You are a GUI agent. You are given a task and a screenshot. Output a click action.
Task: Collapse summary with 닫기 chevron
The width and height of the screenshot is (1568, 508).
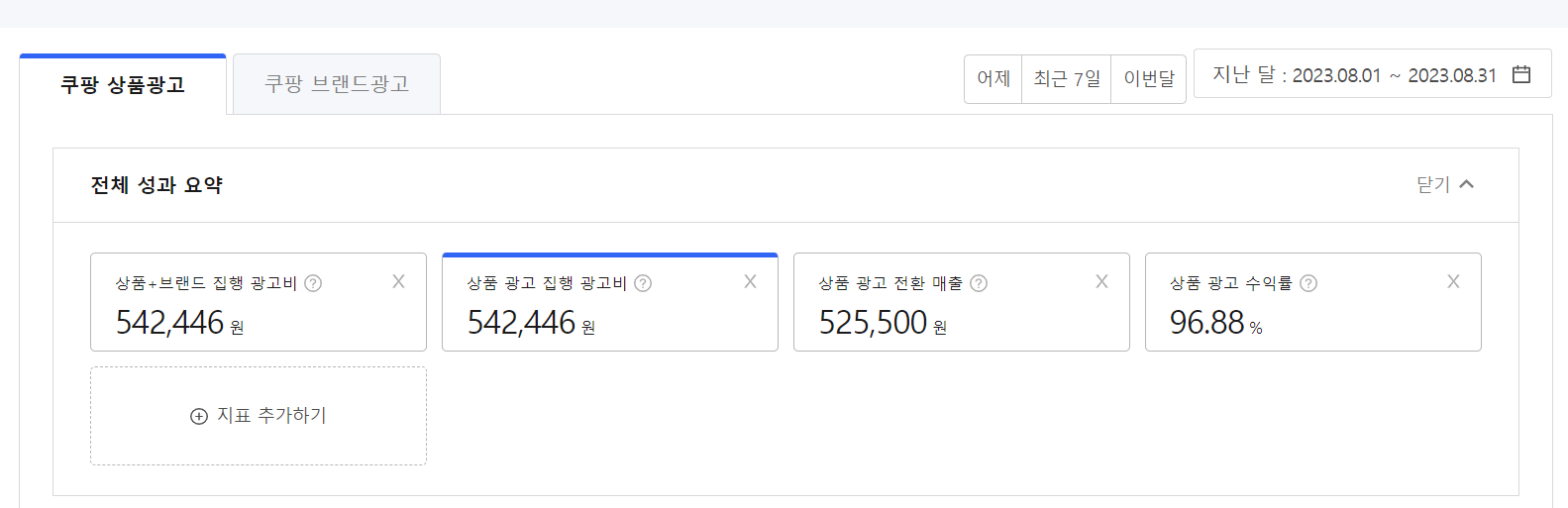pyautogui.click(x=1467, y=184)
